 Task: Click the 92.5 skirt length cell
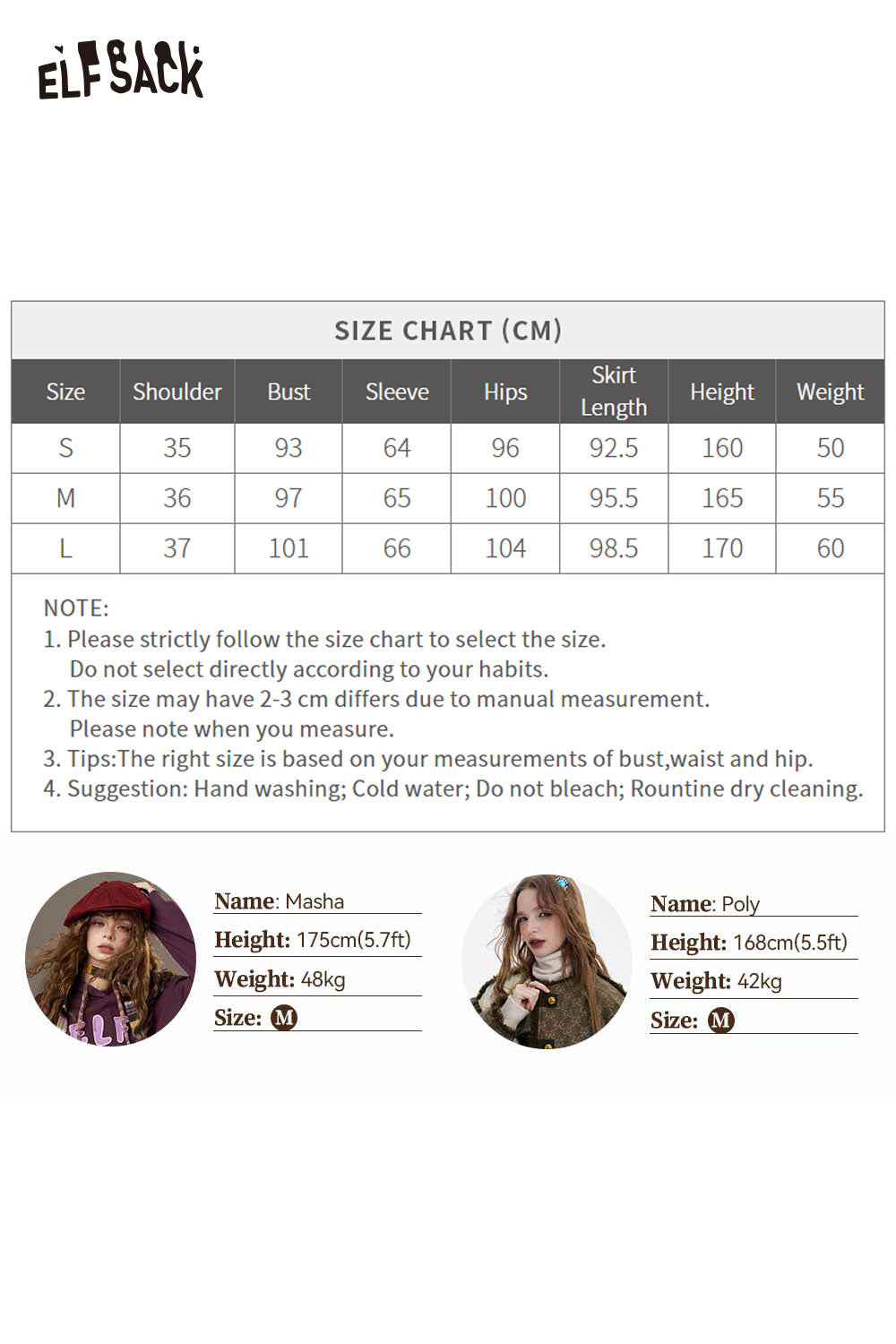click(x=614, y=448)
